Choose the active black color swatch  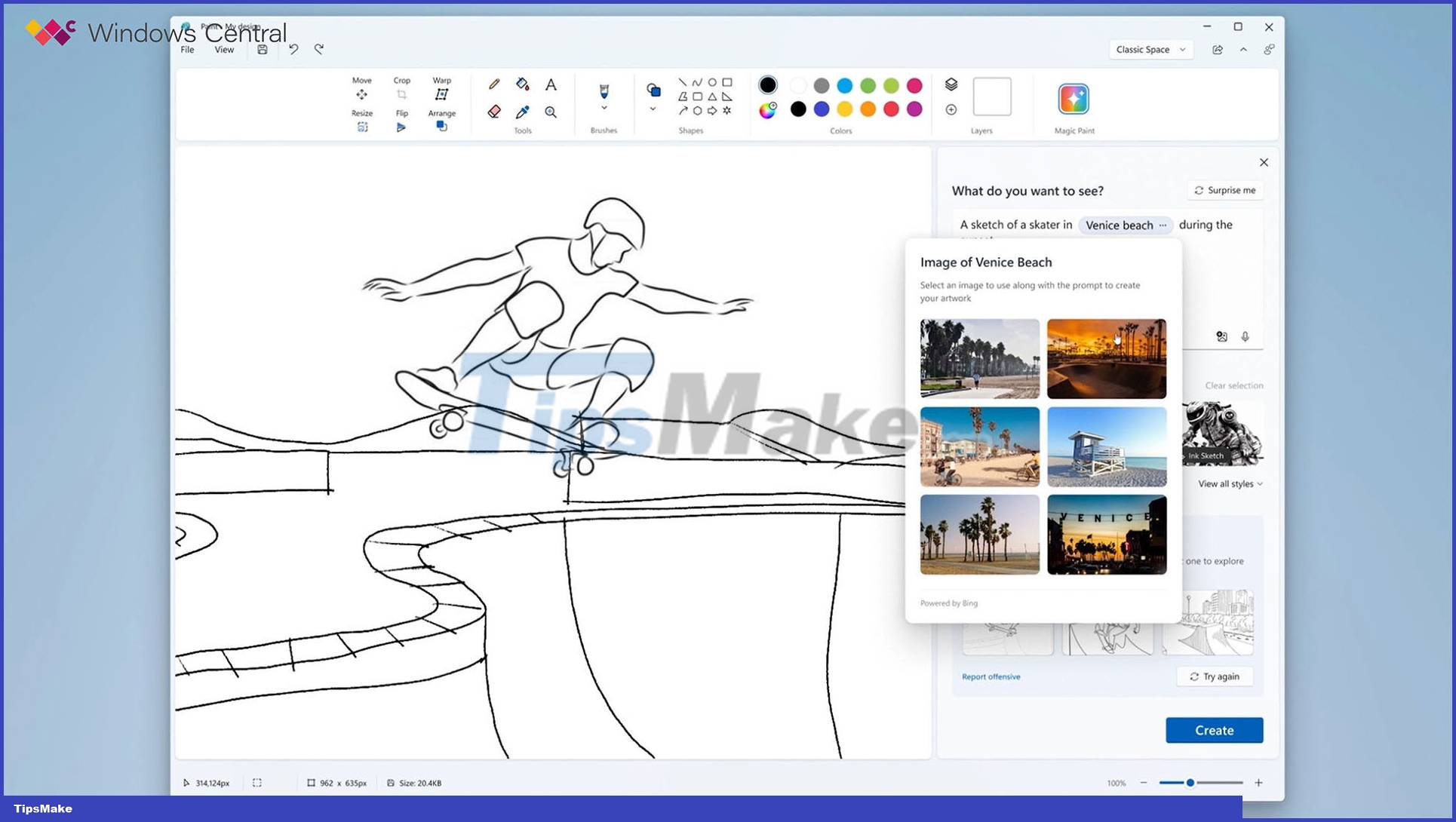(x=768, y=84)
